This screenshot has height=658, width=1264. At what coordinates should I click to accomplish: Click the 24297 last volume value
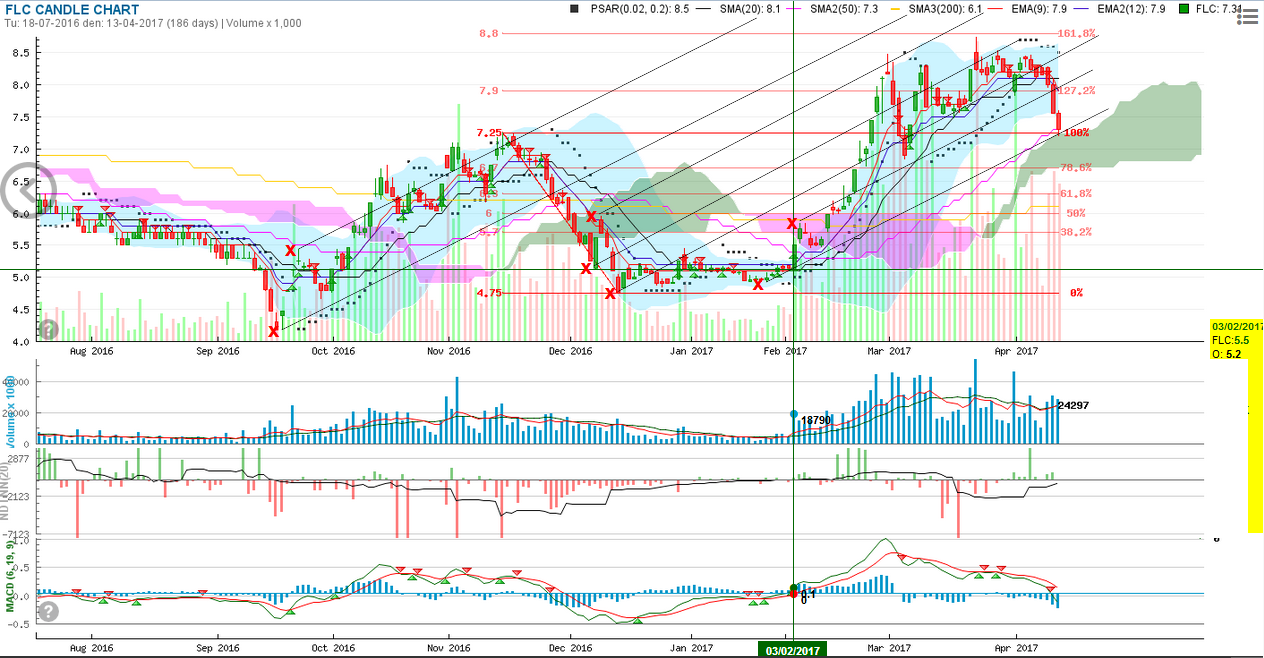(x=1076, y=405)
